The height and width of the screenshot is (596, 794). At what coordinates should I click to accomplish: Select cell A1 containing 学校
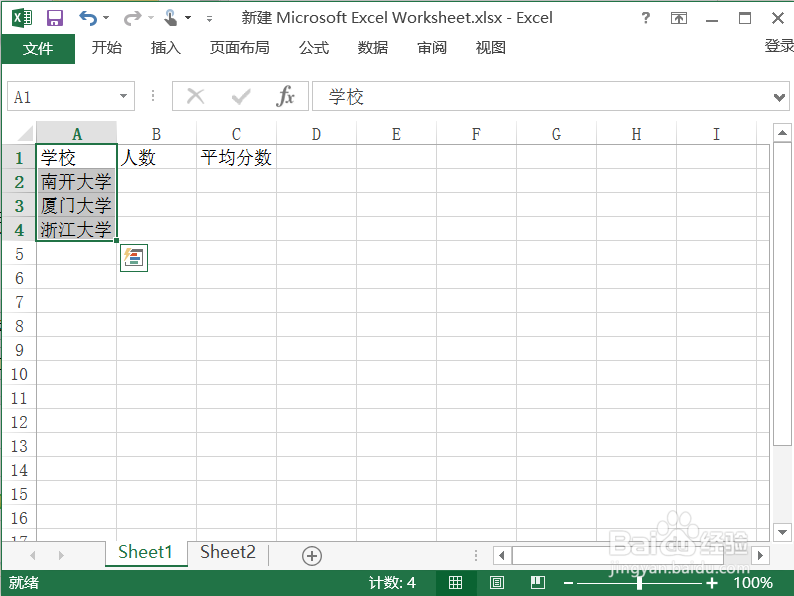(x=76, y=157)
